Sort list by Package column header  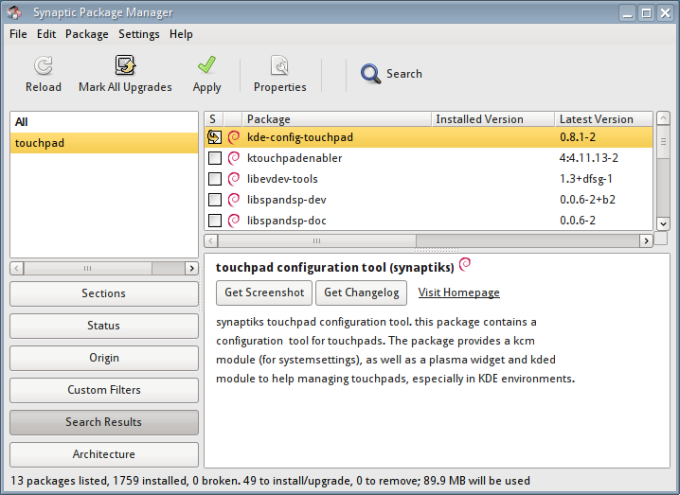pyautogui.click(x=335, y=119)
